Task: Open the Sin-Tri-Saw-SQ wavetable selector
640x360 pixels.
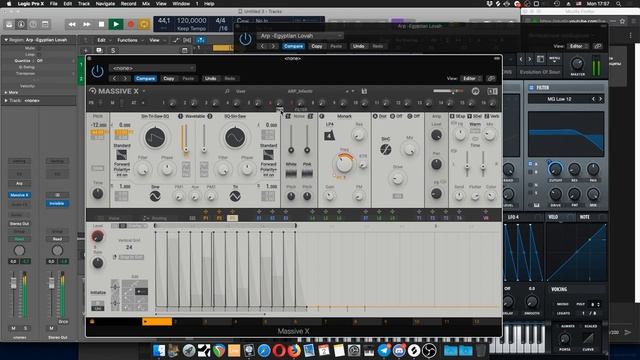Action: (x=155, y=116)
